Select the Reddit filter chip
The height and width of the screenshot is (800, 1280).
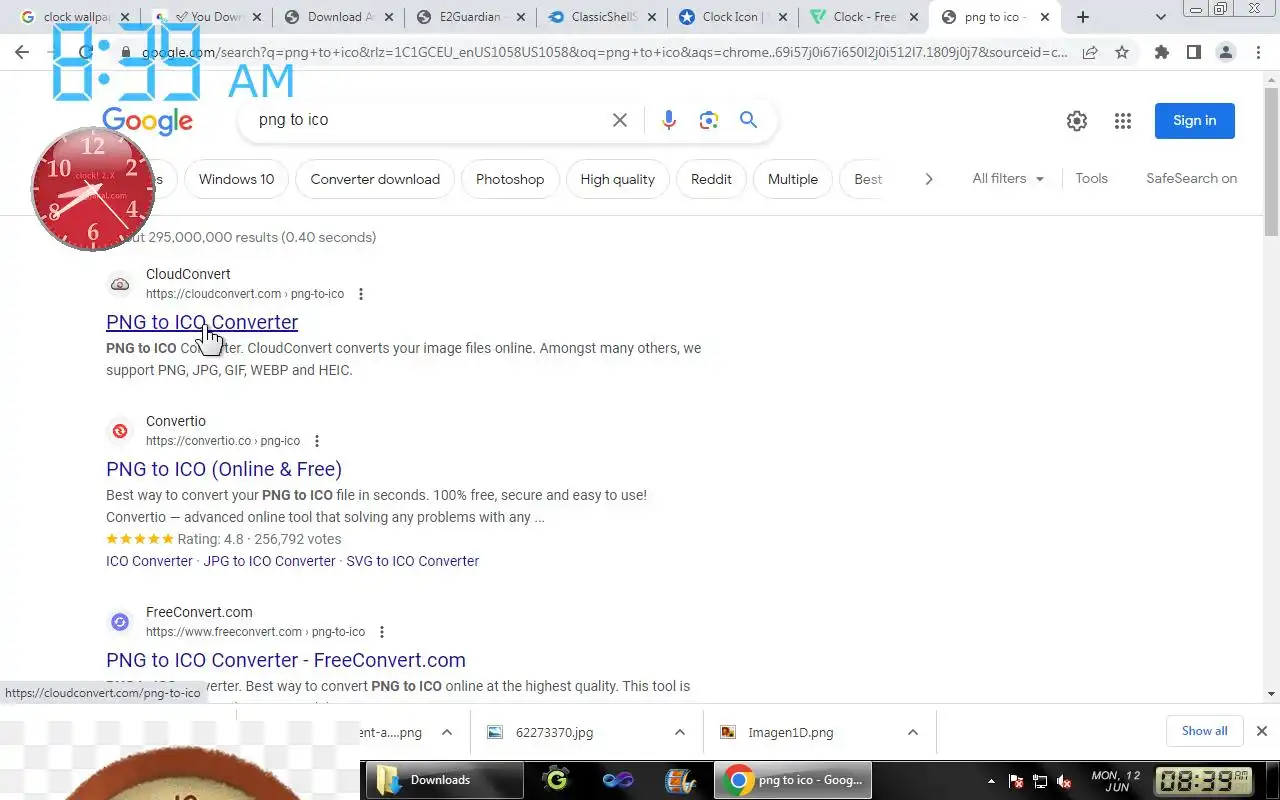[x=711, y=179]
